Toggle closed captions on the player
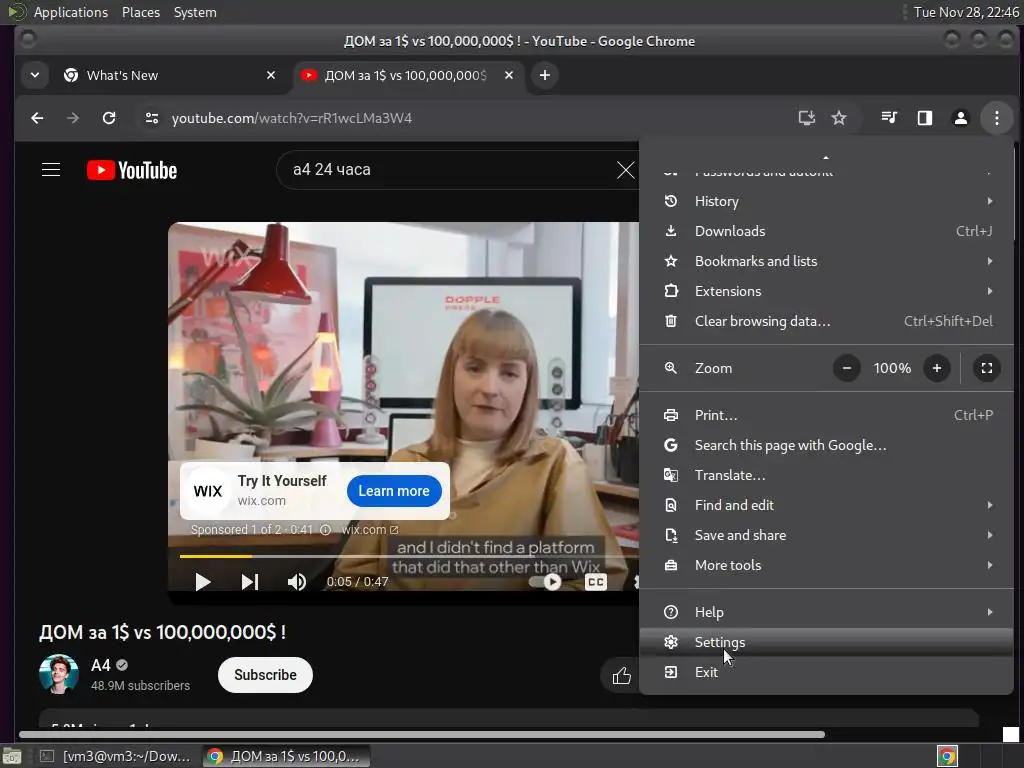This screenshot has width=1024, height=768. [x=595, y=582]
